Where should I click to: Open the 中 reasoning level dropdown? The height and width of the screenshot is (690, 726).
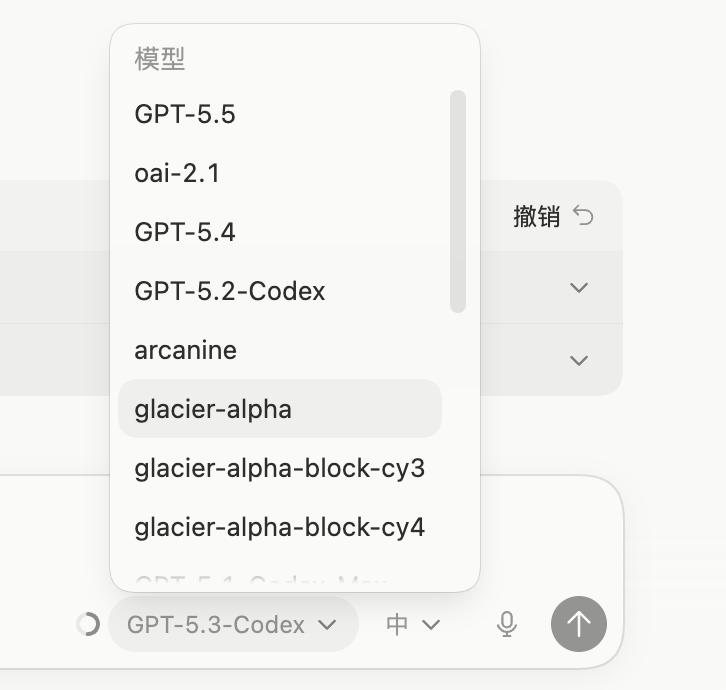point(413,624)
